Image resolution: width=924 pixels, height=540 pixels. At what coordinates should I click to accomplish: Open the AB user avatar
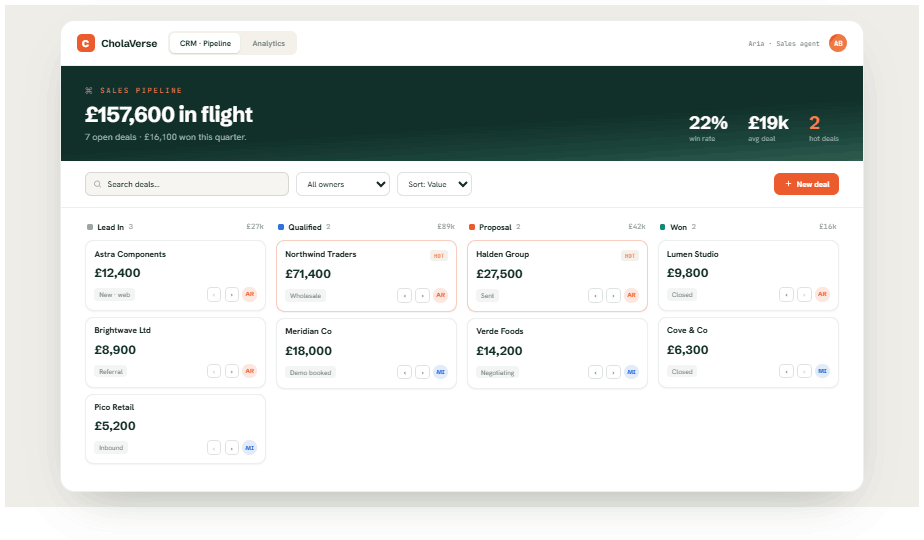pos(837,43)
